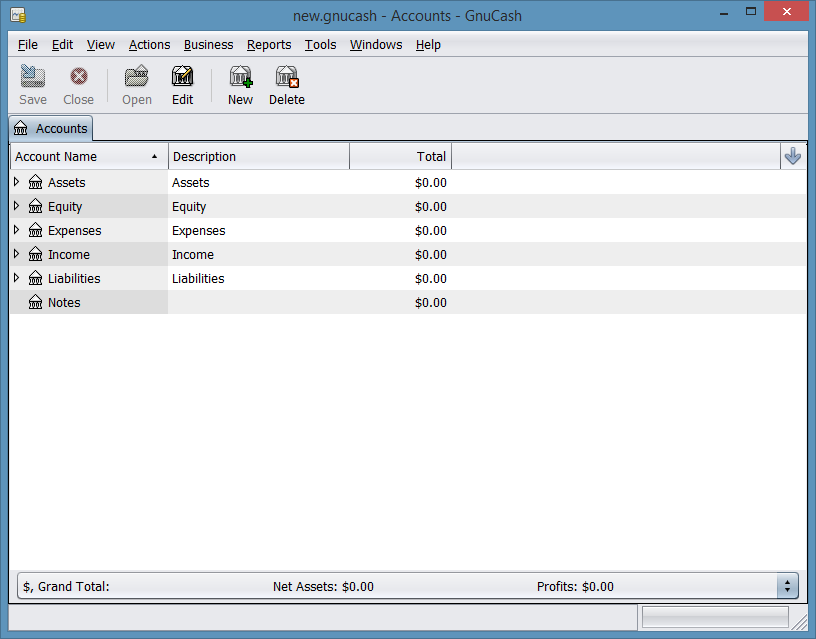Open the View menu
The height and width of the screenshot is (639, 816).
(100, 45)
